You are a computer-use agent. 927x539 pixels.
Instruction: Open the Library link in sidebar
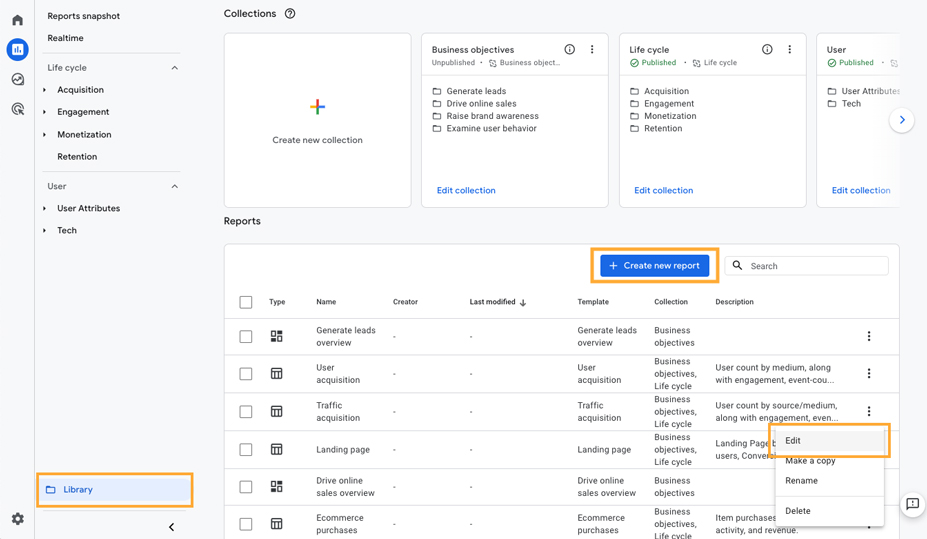(115, 489)
